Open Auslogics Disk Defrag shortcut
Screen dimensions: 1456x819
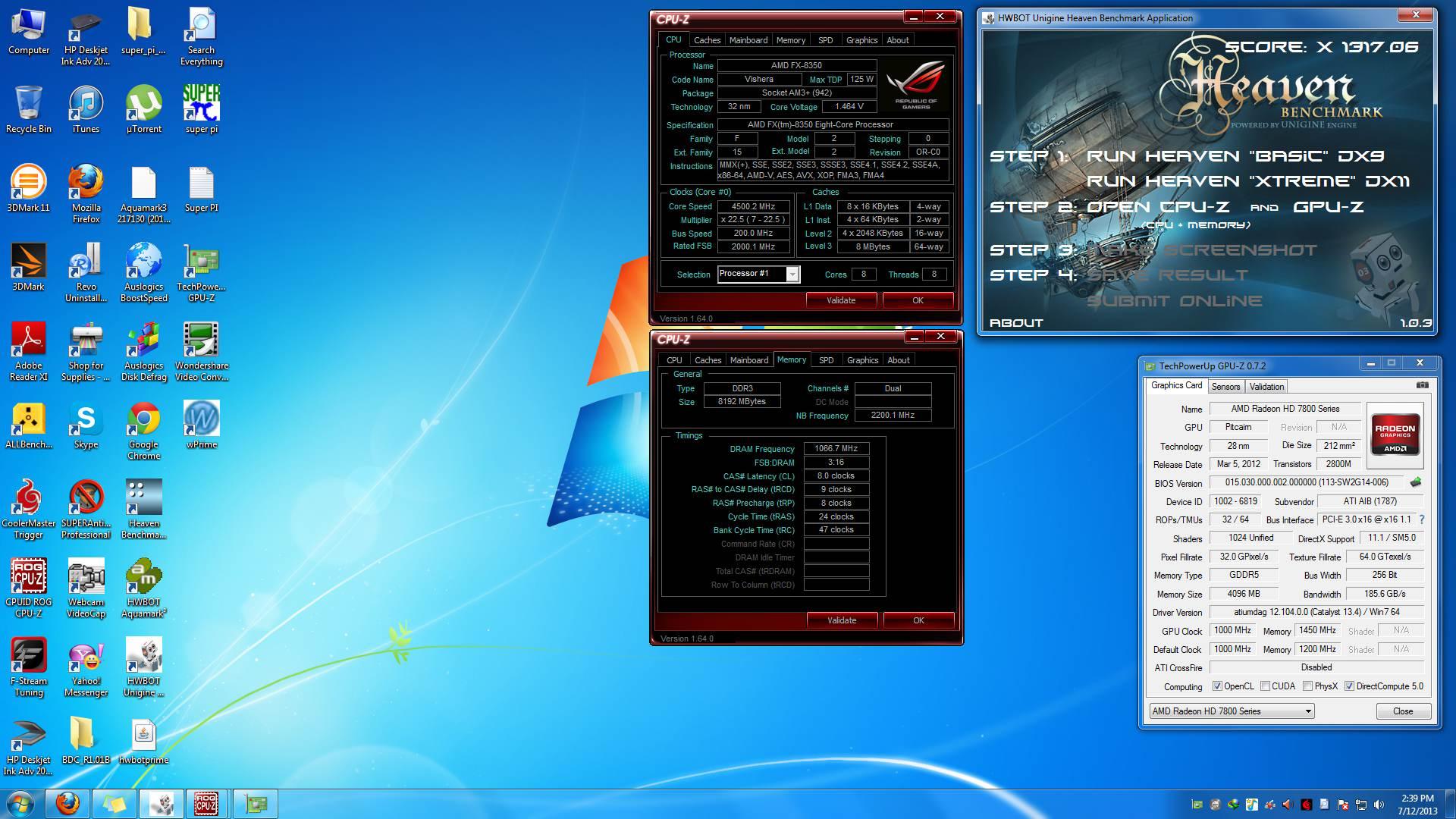(143, 353)
